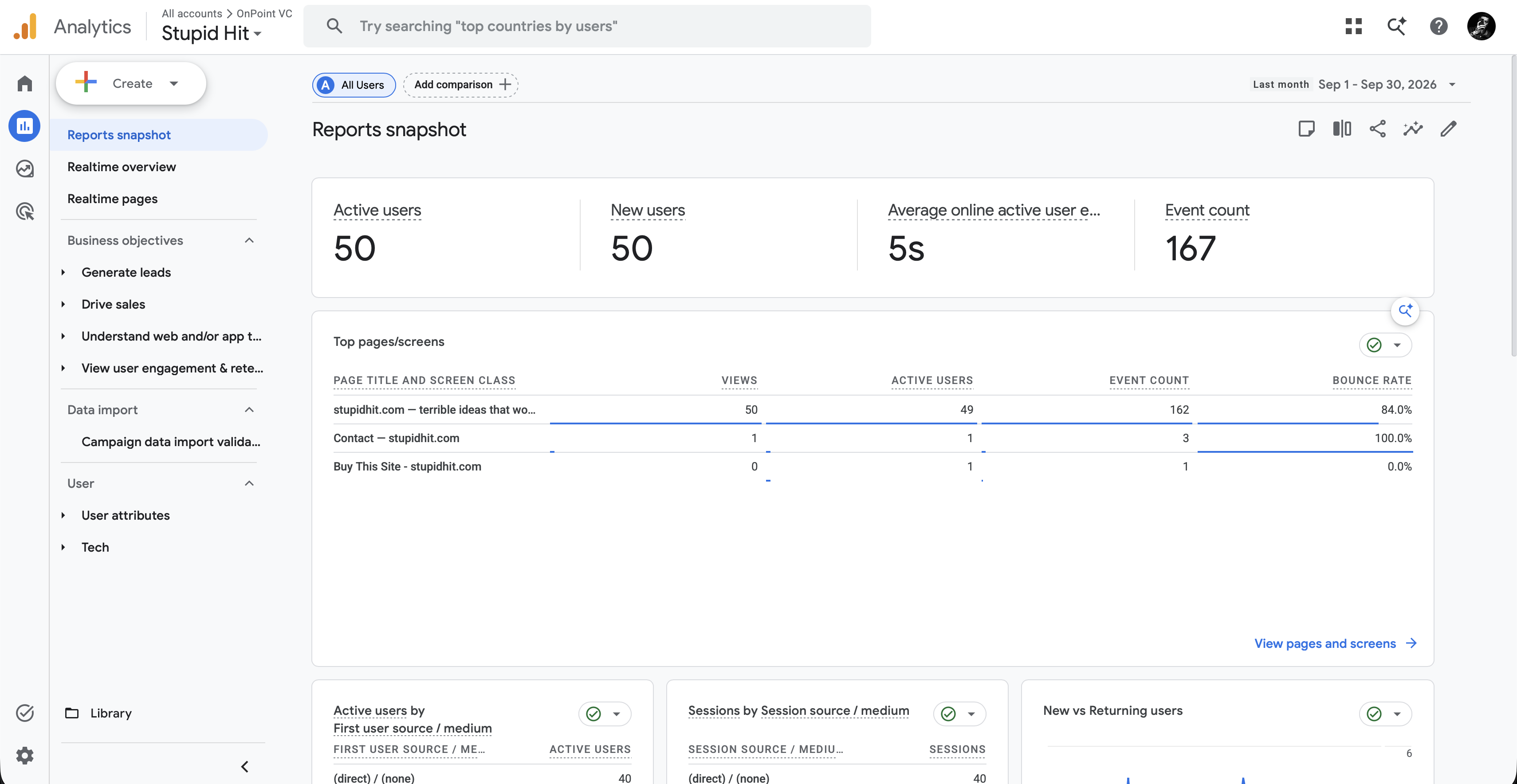Select the Reports bar-chart icon in rail
Image resolution: width=1517 pixels, height=784 pixels.
[x=25, y=126]
